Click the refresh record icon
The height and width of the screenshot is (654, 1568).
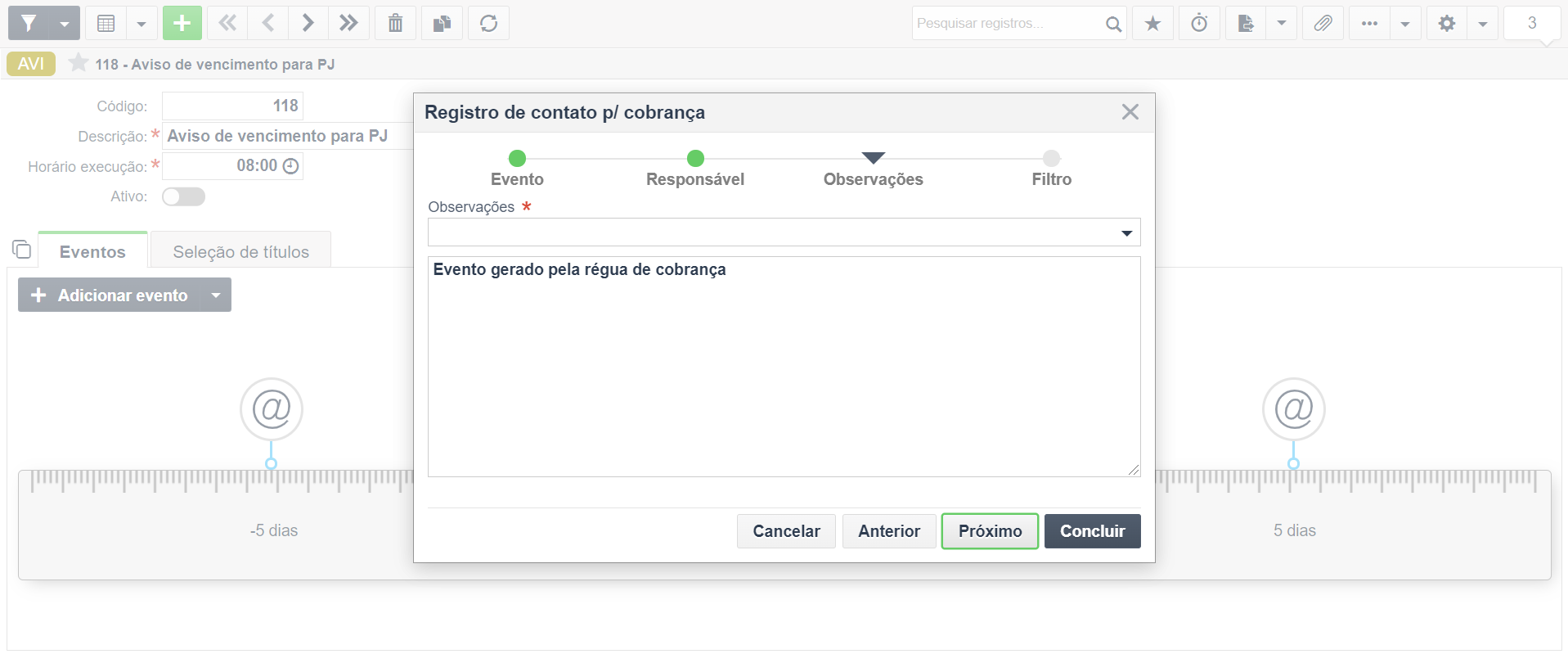pos(489,23)
